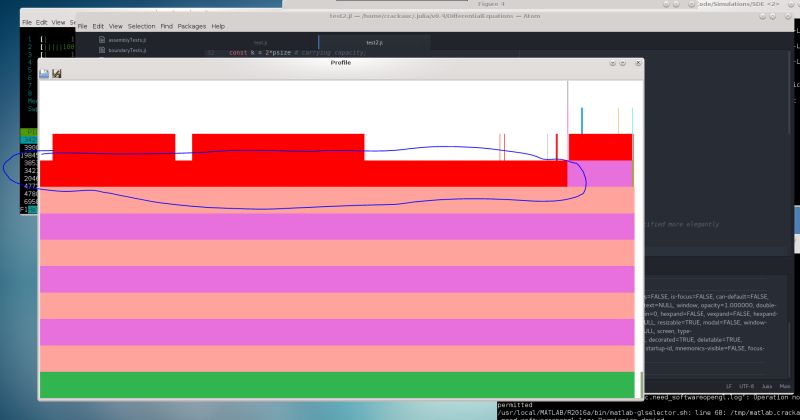Click the matlab-glselector.sh terminal output line
The width and height of the screenshot is (800, 420).
[x=648, y=412]
